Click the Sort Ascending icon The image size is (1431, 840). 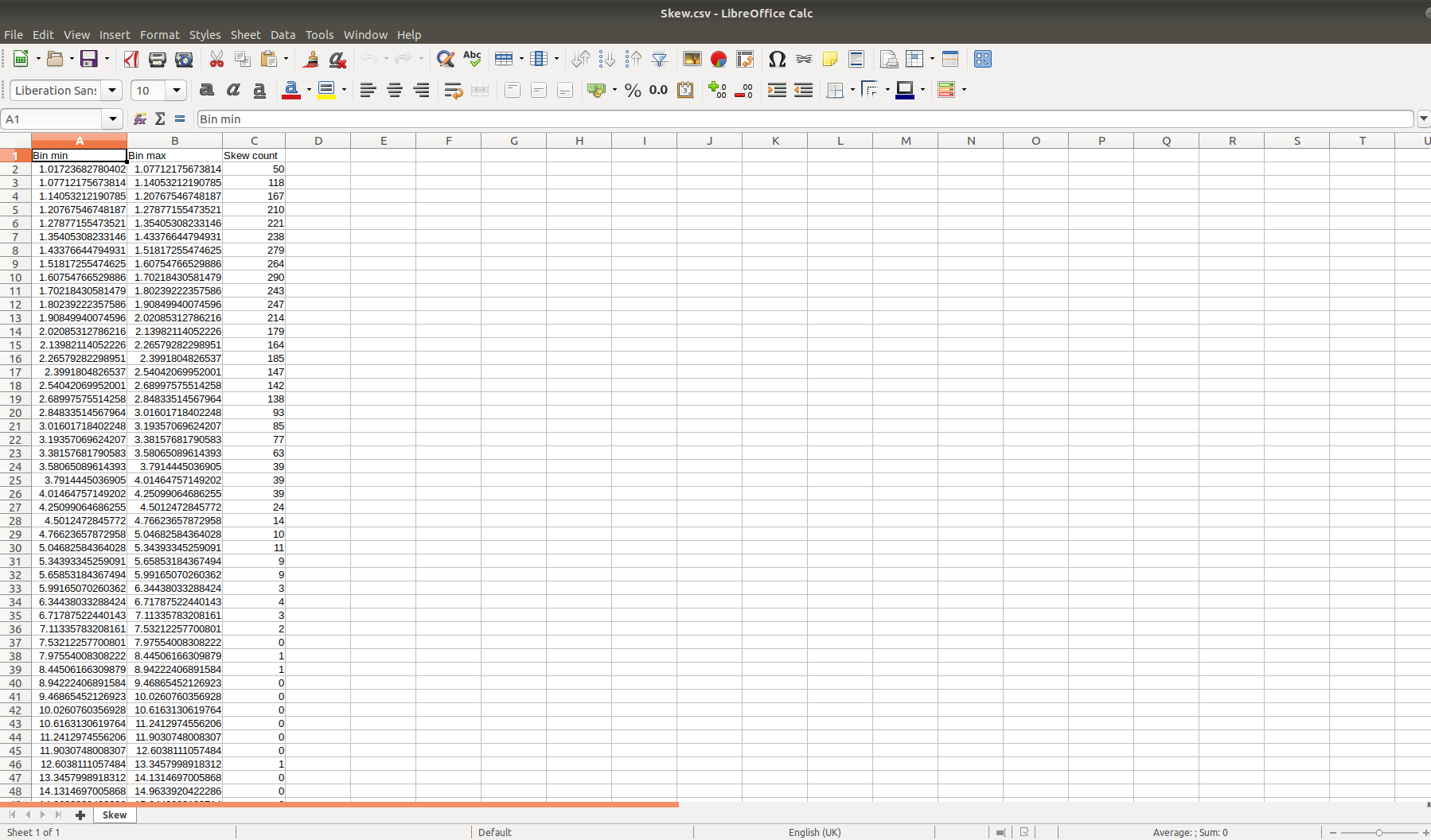tap(607, 59)
